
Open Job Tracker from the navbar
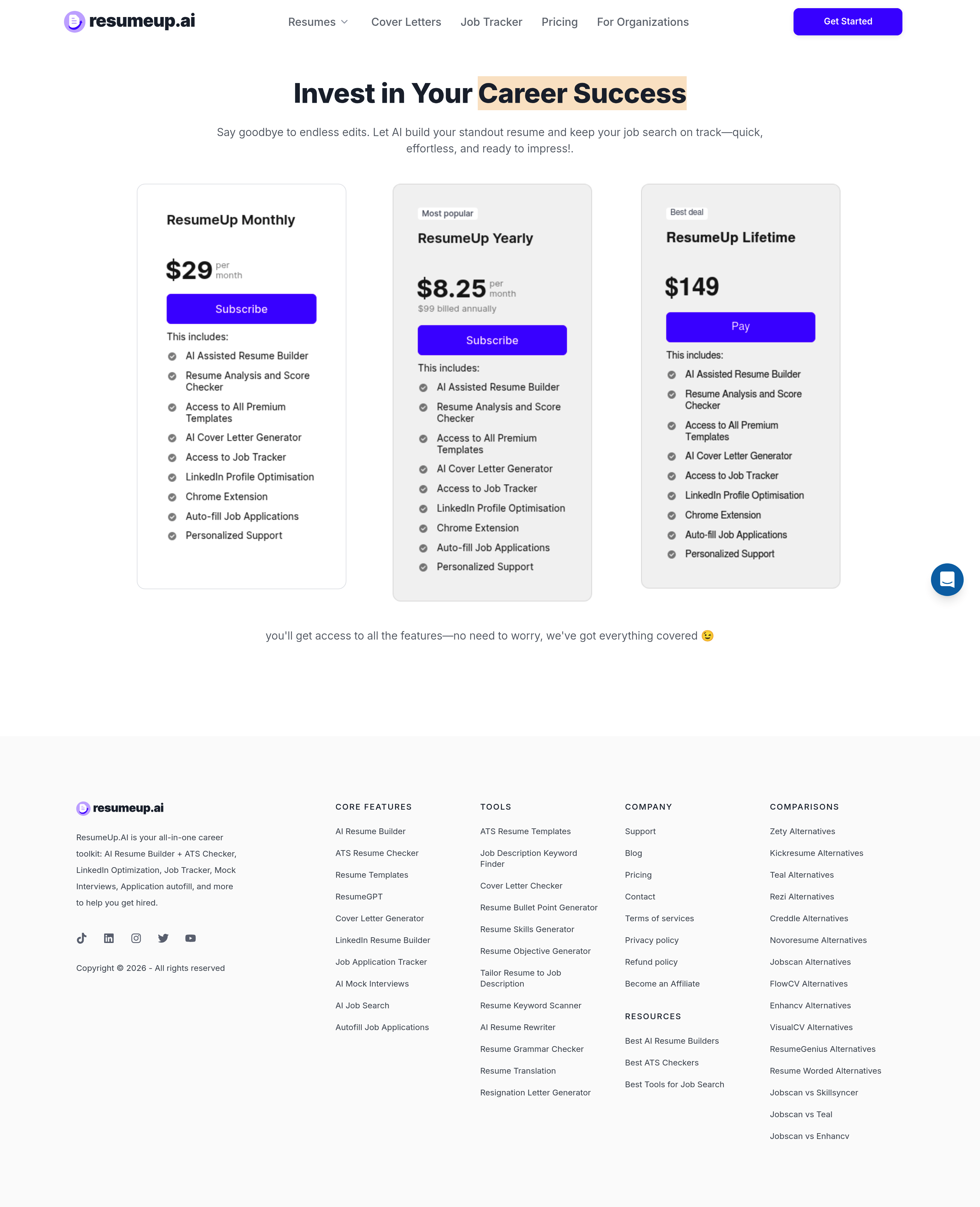491,22
